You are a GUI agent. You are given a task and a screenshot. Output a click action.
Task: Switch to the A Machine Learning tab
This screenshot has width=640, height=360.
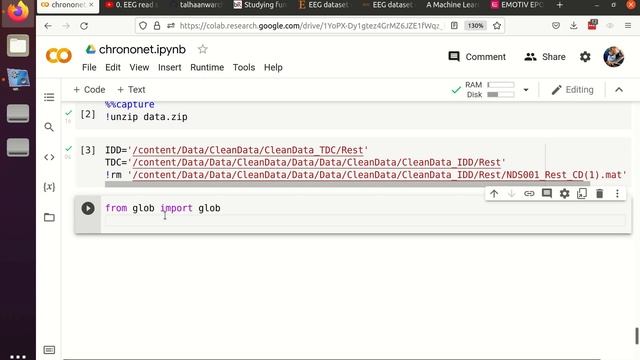(x=452, y=5)
